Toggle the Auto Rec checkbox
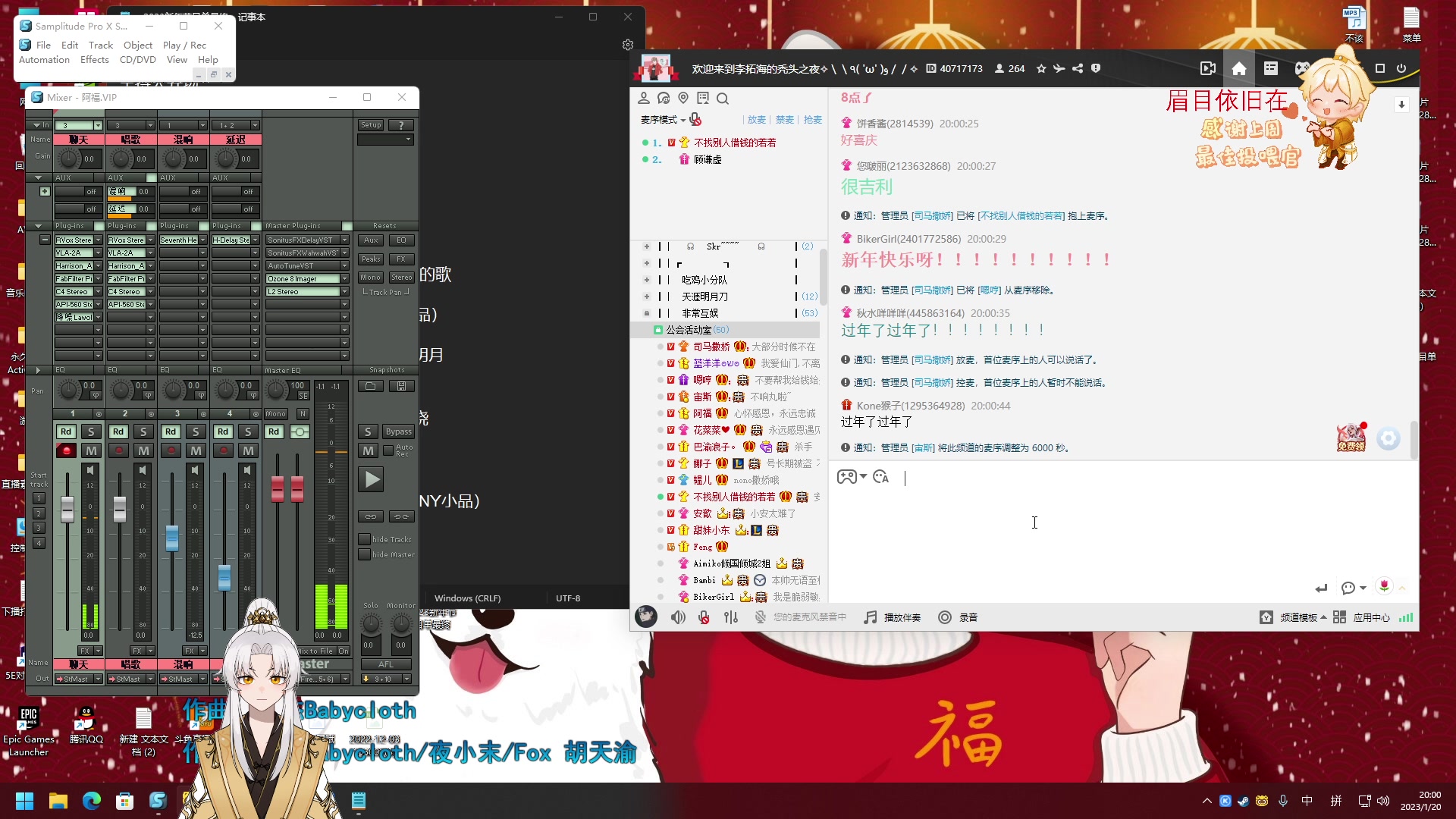The image size is (1456, 819). click(x=388, y=450)
